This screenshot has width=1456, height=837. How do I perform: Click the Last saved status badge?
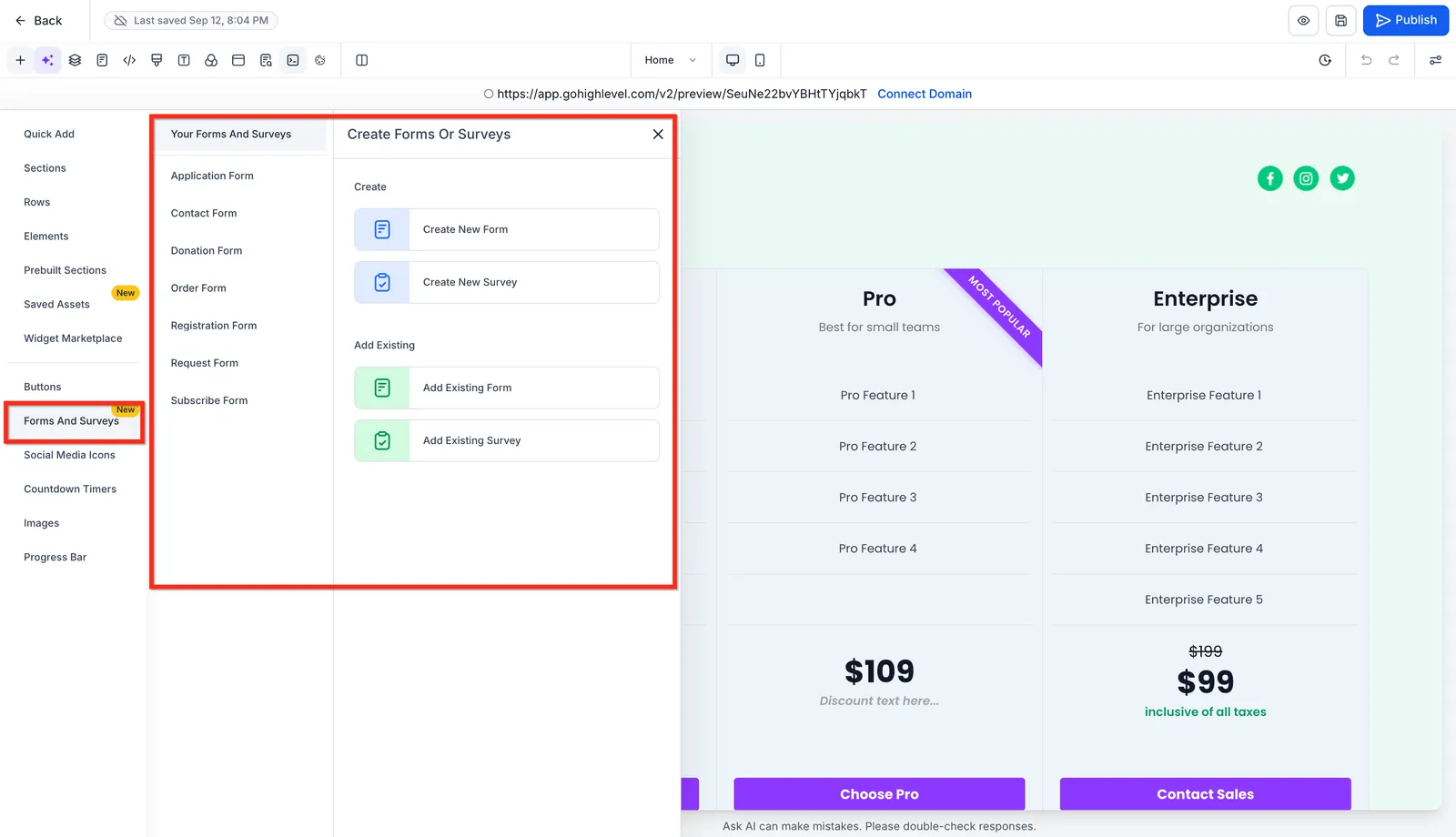pos(191,20)
